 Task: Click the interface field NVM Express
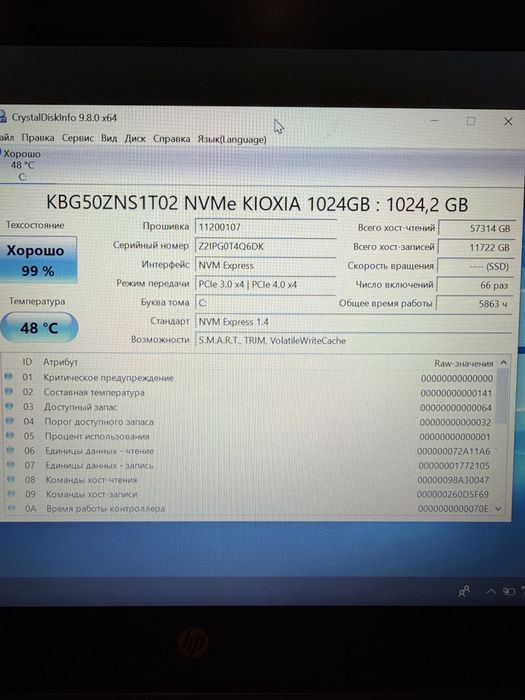265,265
